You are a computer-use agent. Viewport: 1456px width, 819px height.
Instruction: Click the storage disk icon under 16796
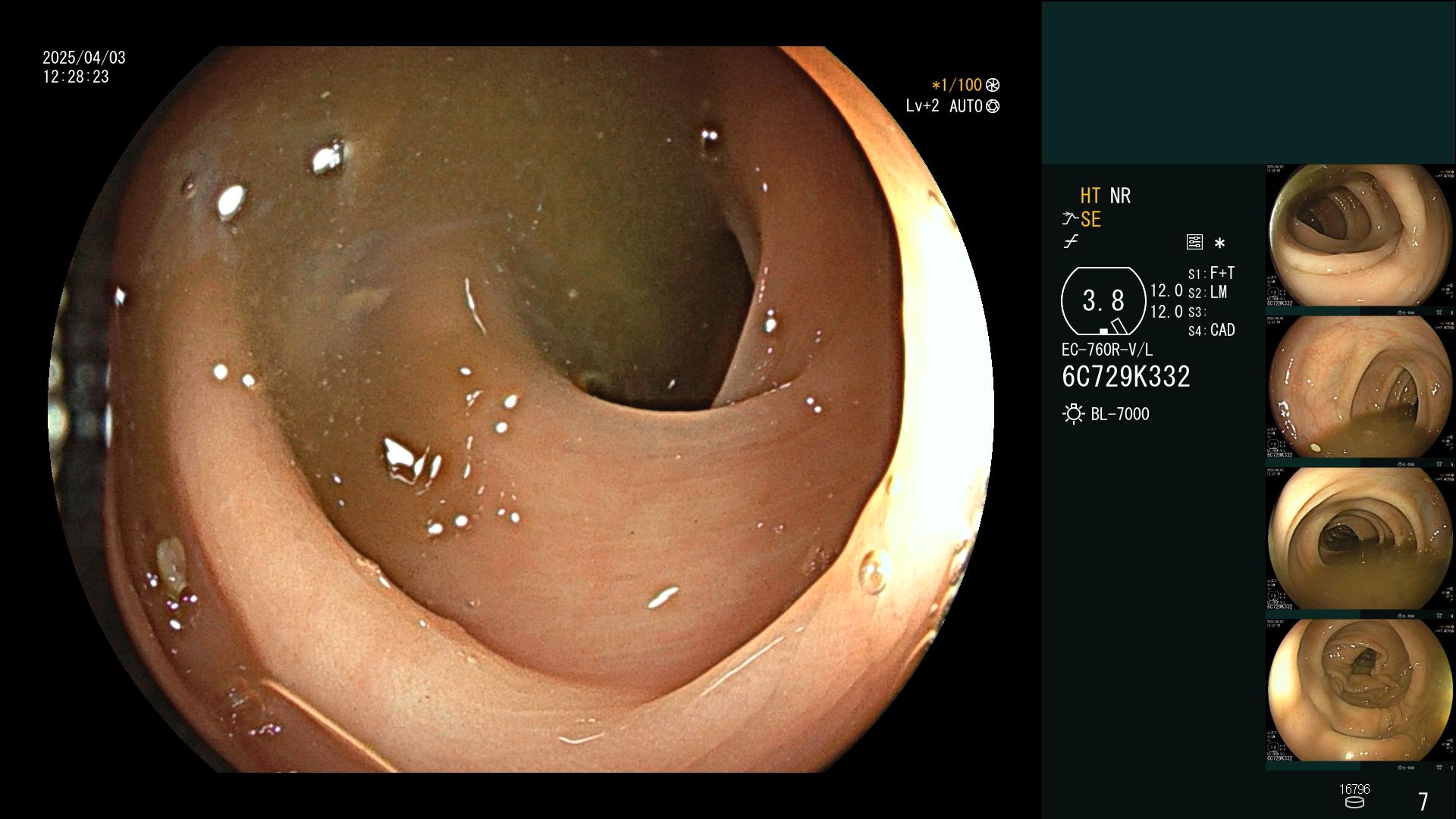pyautogui.click(x=1354, y=802)
